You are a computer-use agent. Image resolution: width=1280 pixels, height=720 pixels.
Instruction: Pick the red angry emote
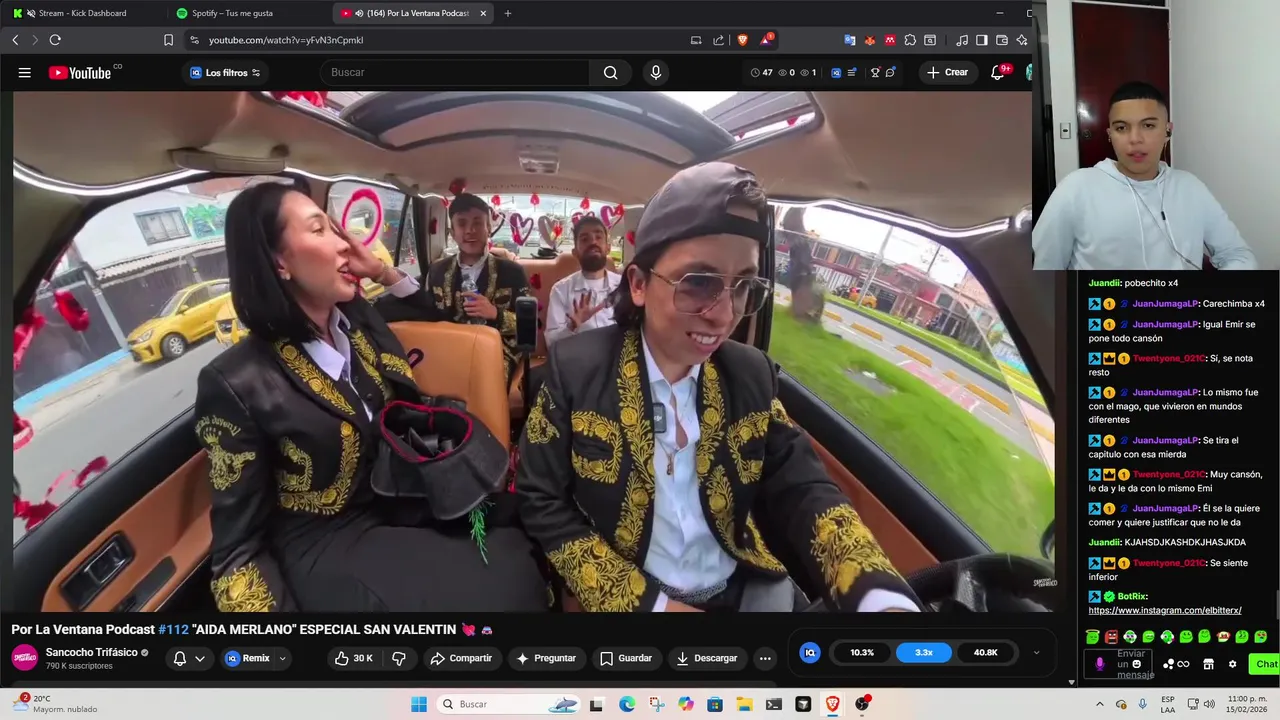[x=1111, y=637]
